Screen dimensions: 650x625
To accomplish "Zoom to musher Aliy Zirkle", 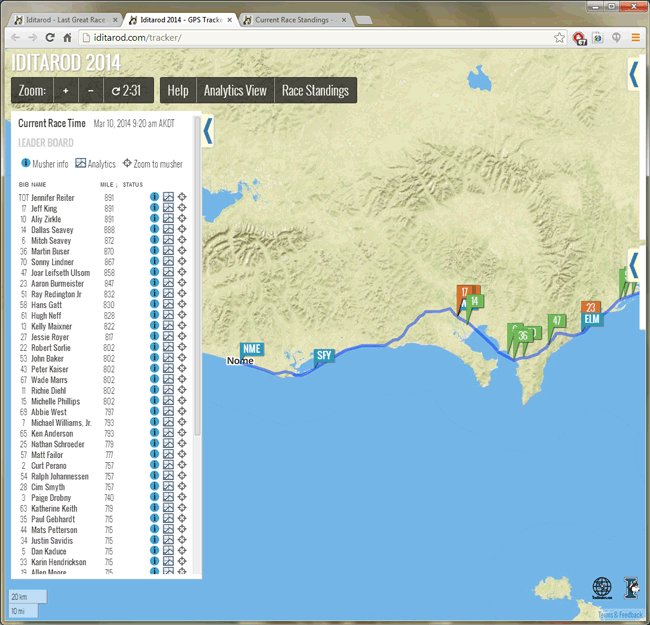I will (182, 218).
